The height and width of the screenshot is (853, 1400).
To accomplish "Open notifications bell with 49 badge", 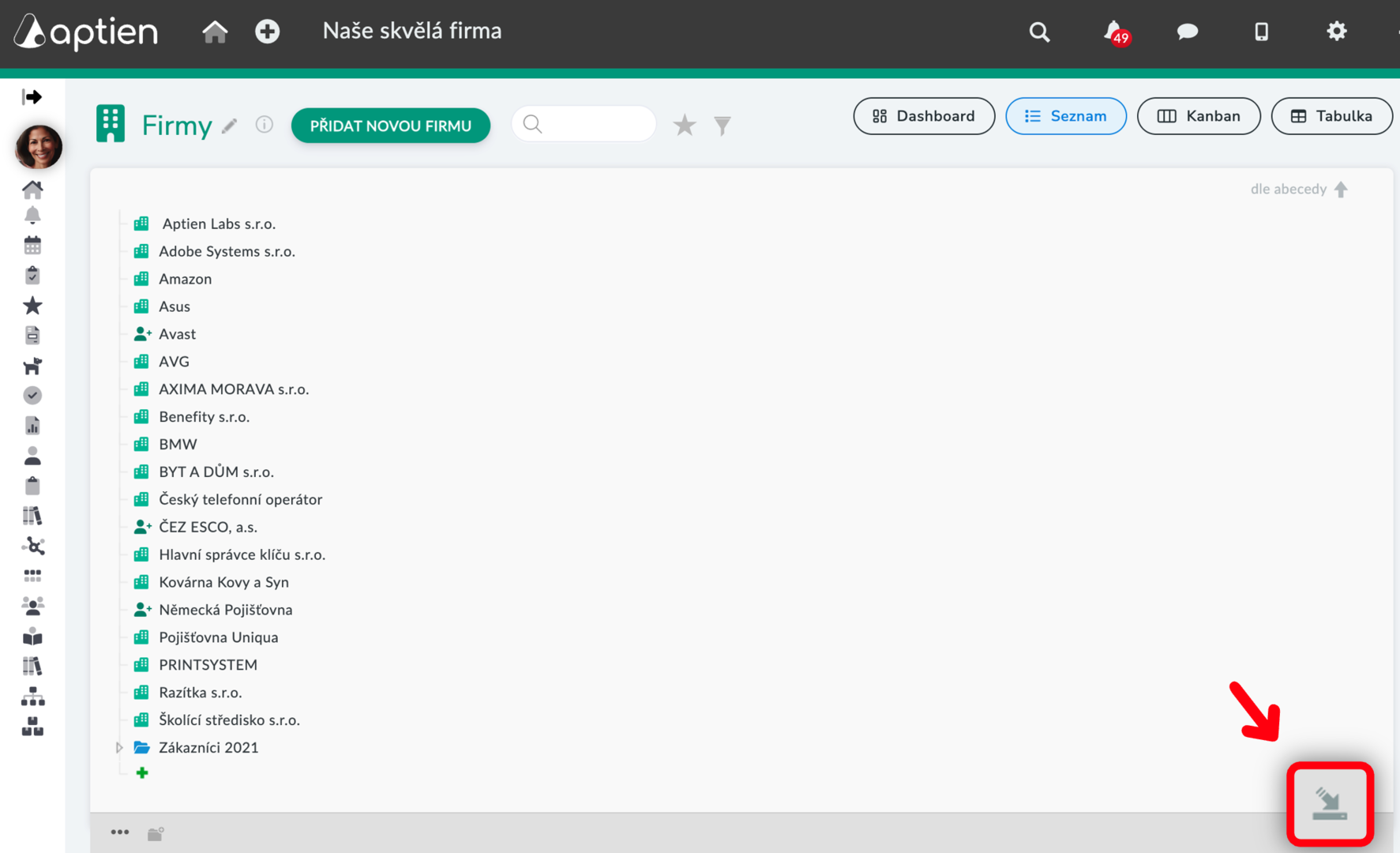I will coord(1116,32).
